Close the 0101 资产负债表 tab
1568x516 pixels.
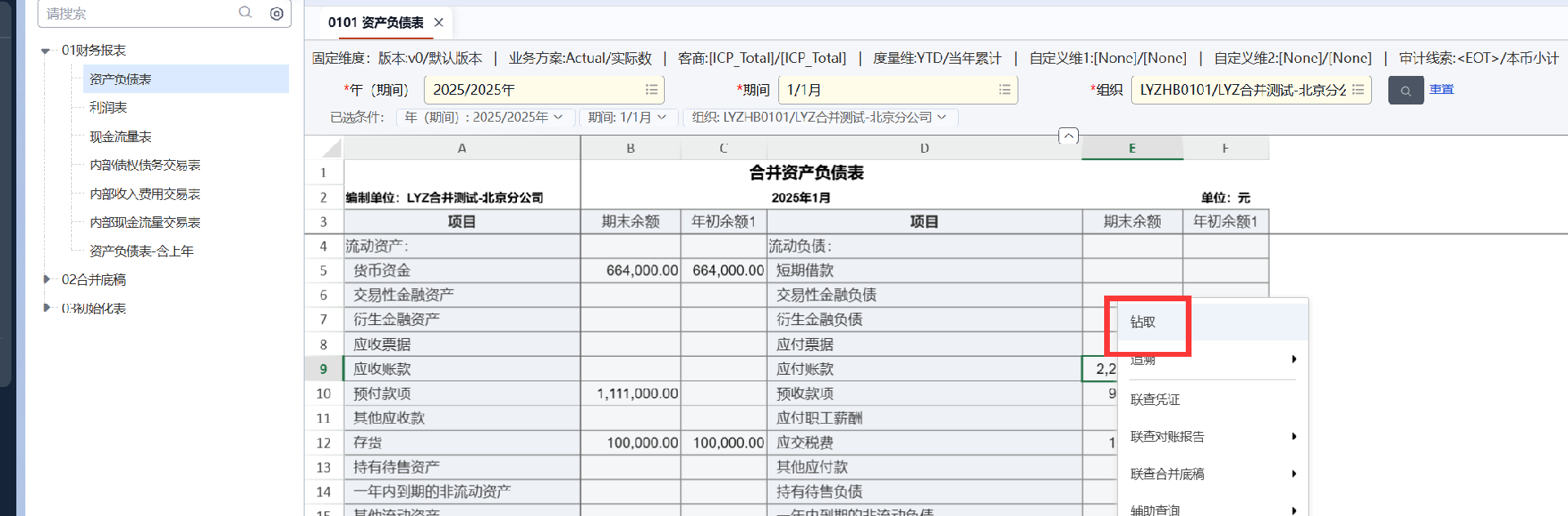439,23
